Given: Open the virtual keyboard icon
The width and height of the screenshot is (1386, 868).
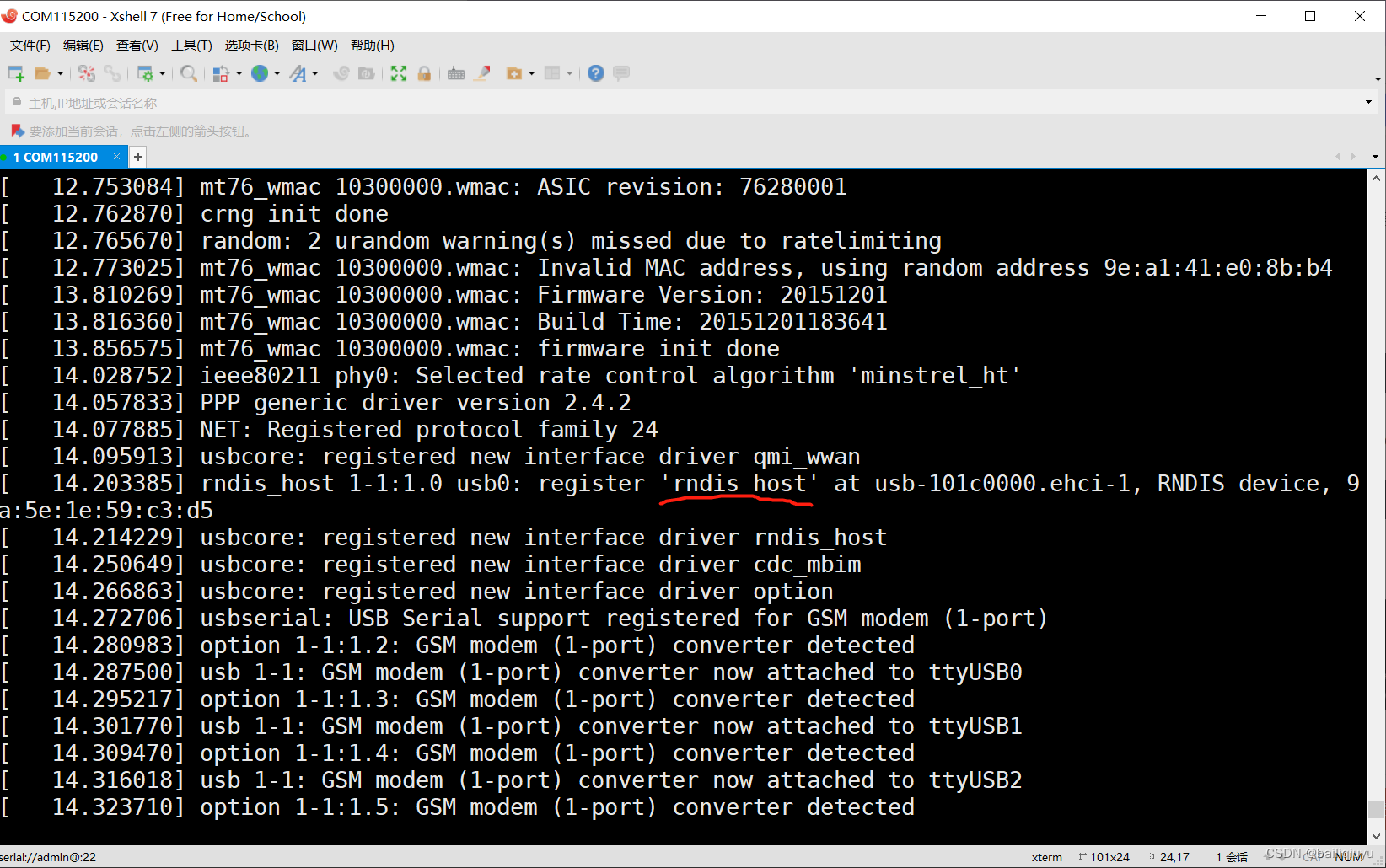Looking at the screenshot, I should [x=456, y=73].
